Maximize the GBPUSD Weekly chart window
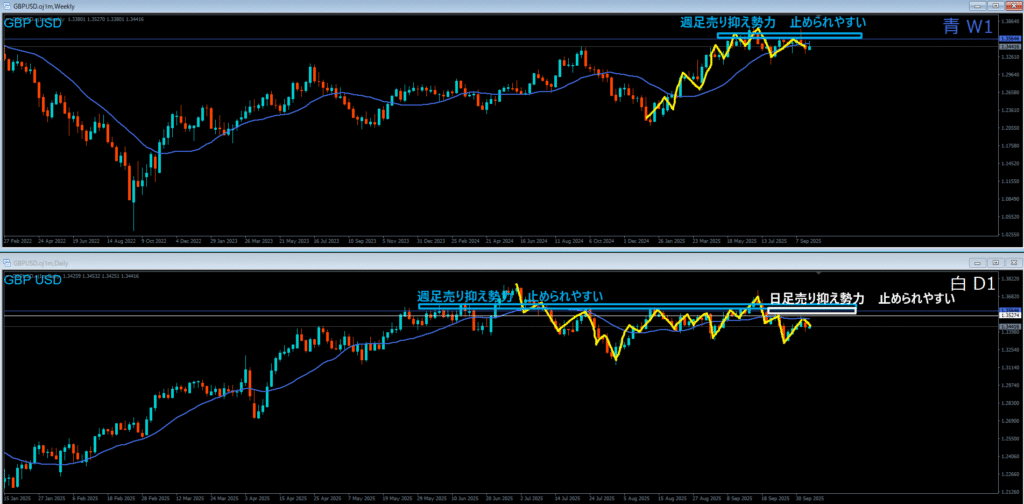This screenshot has height=504, width=1024. point(998,5)
